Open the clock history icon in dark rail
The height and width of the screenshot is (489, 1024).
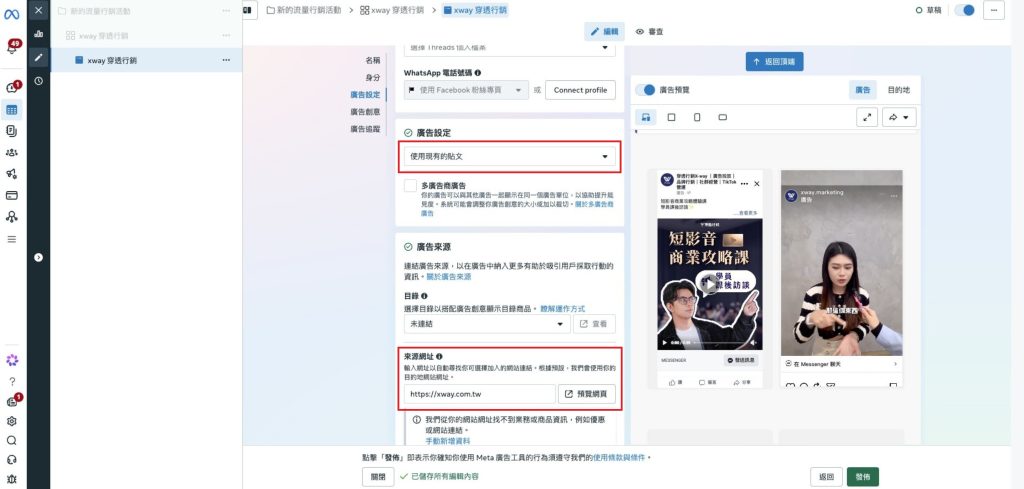point(39,81)
